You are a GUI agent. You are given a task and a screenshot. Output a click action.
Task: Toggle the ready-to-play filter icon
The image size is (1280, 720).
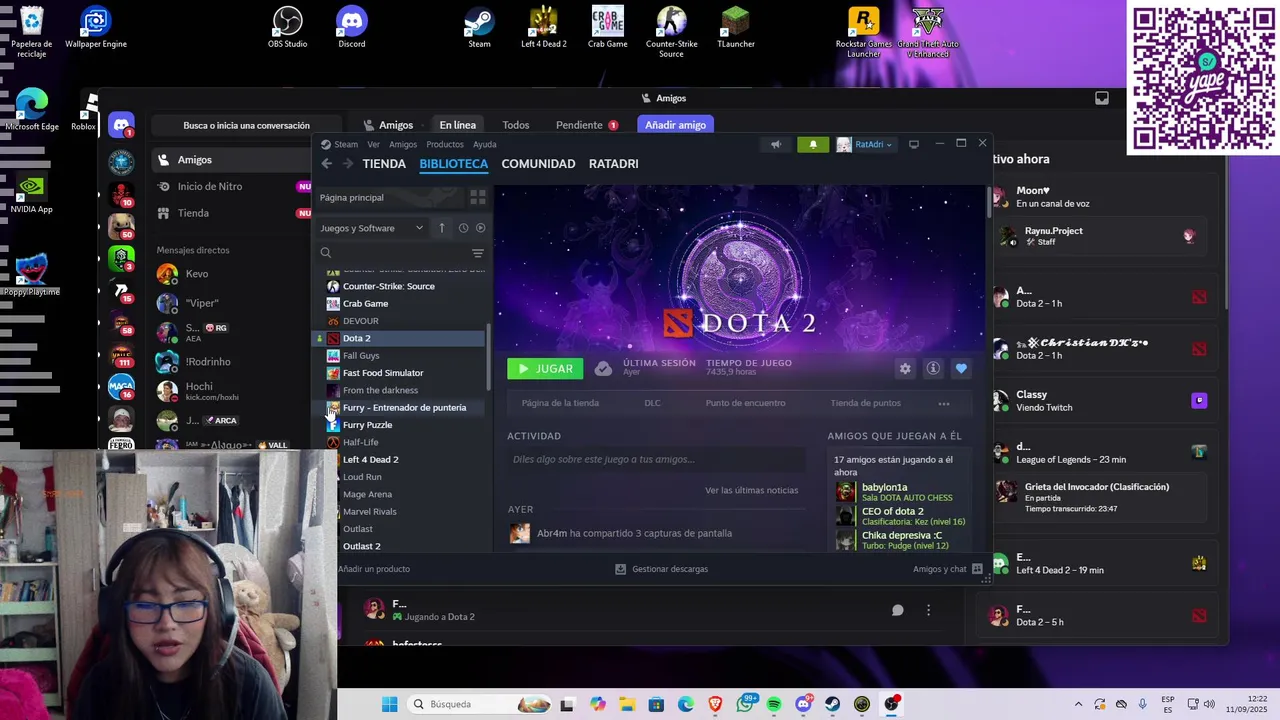tap(480, 228)
